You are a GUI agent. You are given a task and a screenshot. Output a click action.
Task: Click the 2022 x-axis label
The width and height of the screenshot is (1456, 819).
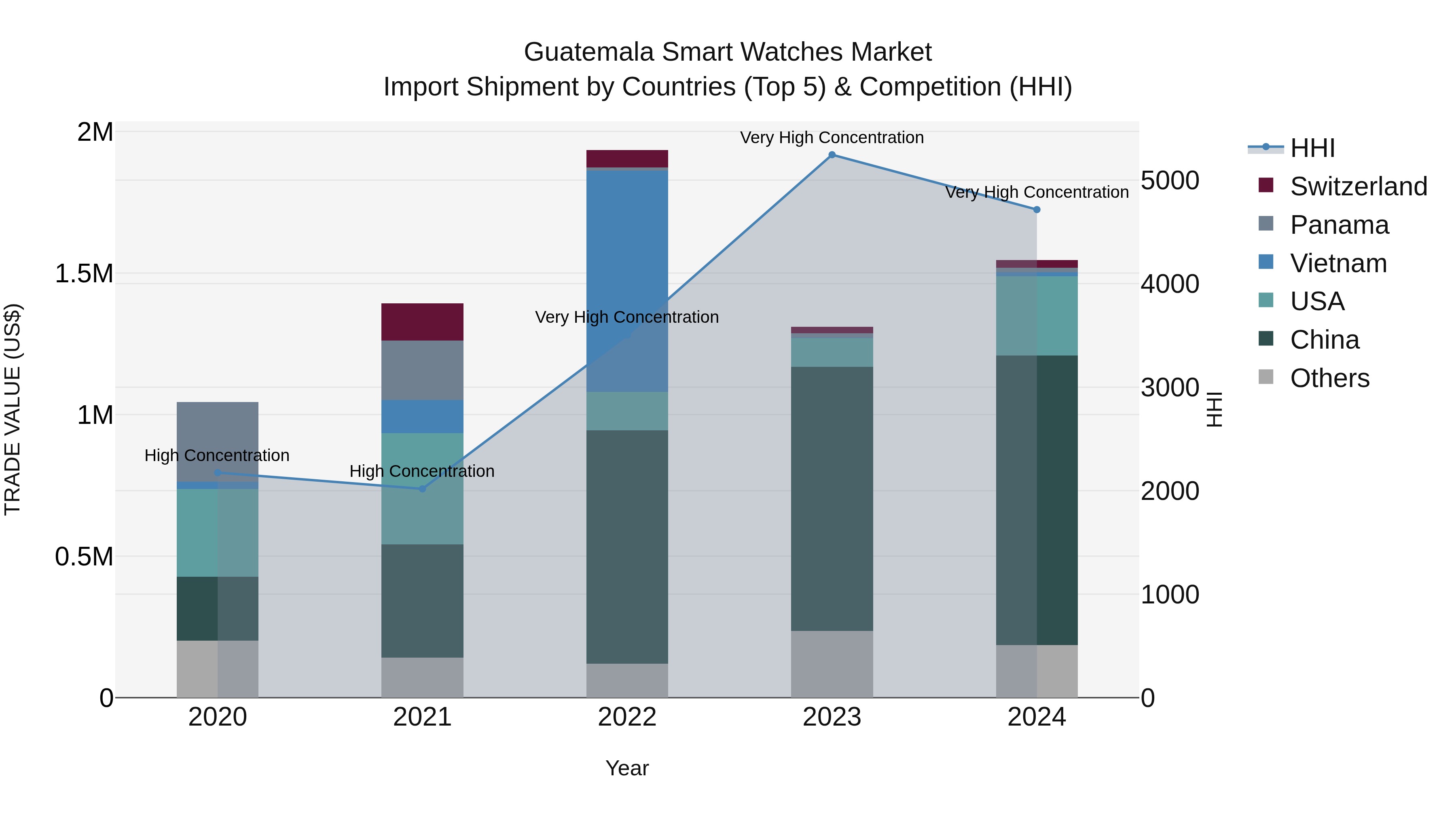(x=627, y=717)
